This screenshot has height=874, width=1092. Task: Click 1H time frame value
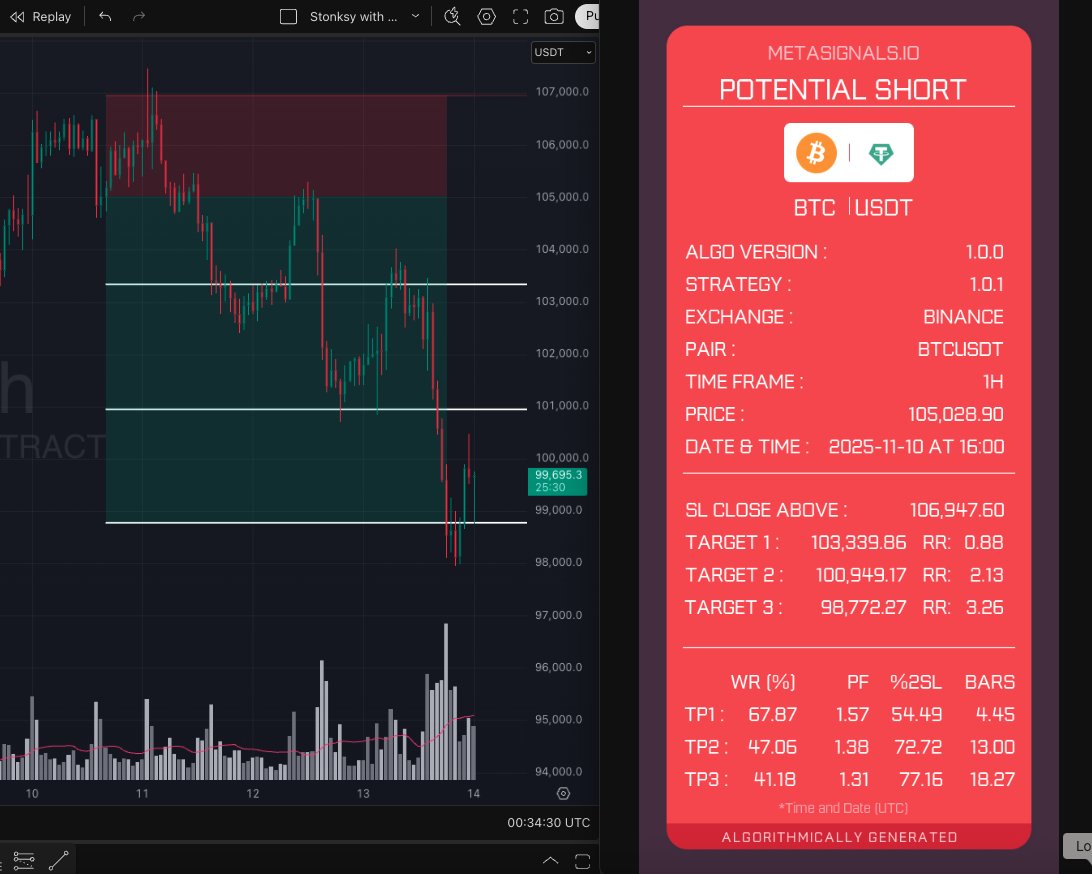click(x=993, y=382)
